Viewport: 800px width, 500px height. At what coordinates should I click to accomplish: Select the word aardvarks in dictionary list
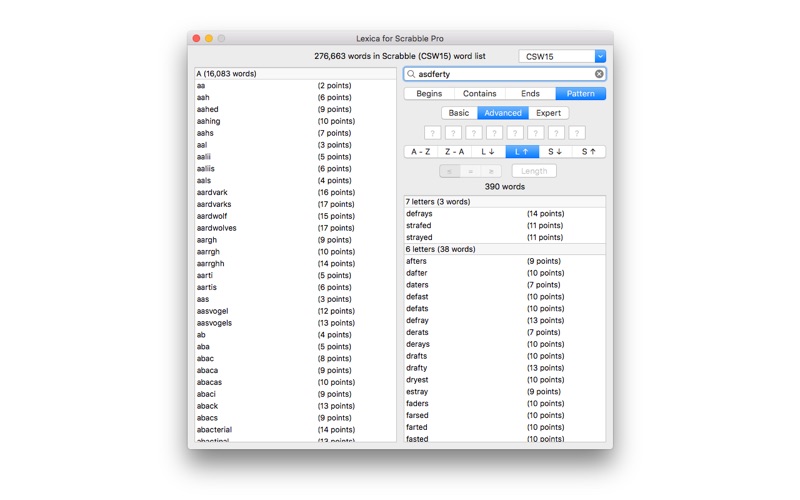tap(295, 204)
